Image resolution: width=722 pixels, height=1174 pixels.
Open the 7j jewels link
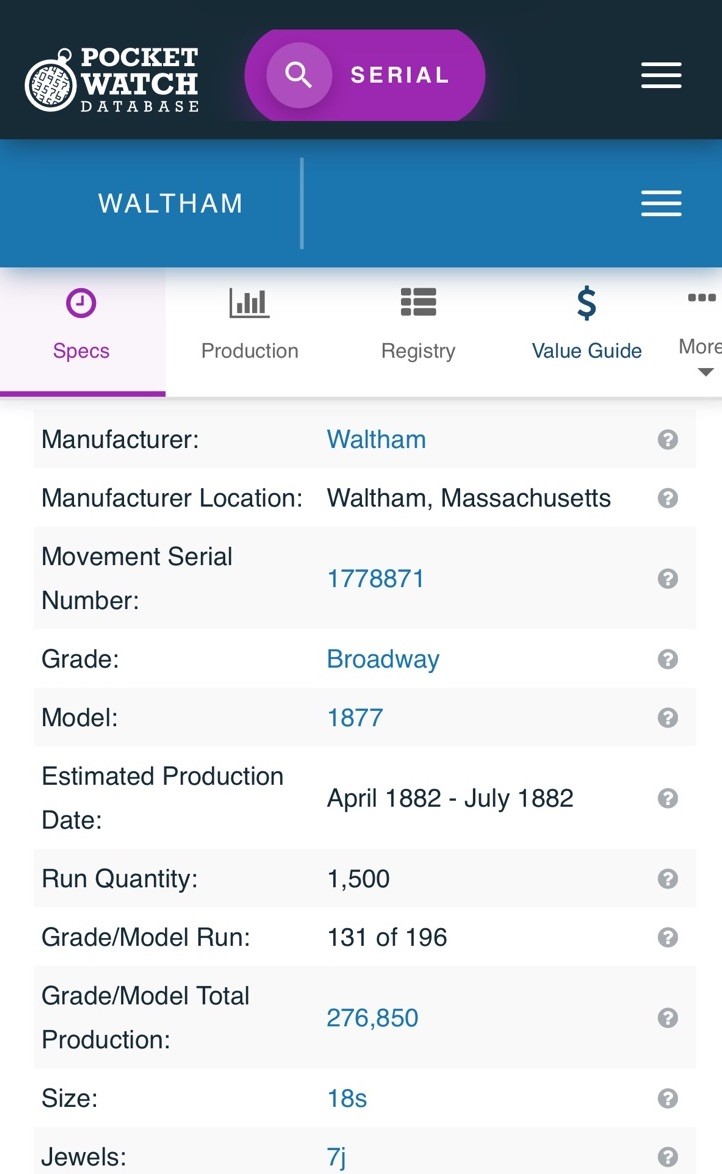(x=336, y=1157)
